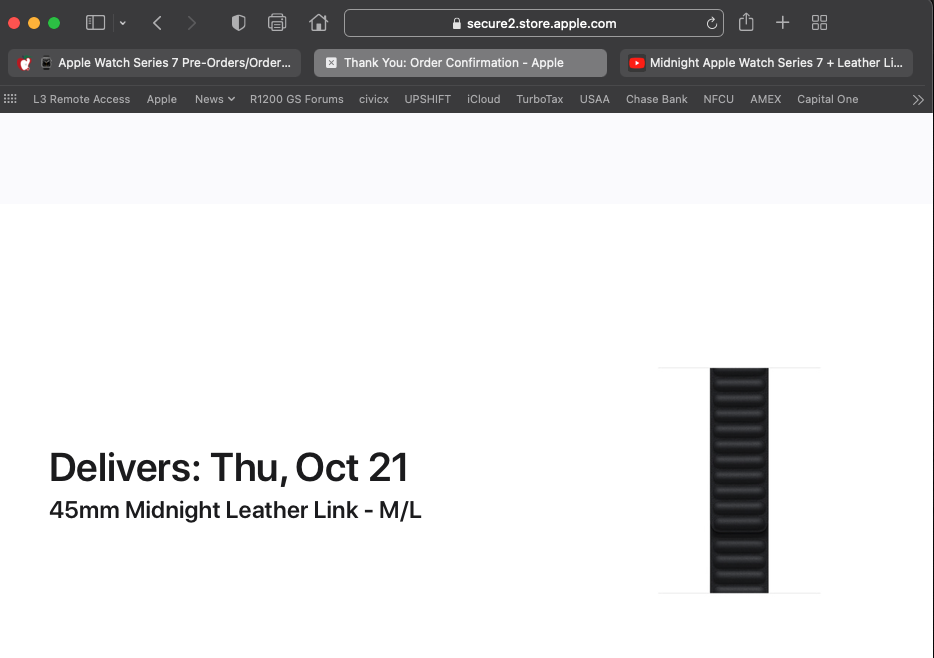The height and width of the screenshot is (658, 934).
Task: Toggle the Safari sidebar
Action: click(95, 23)
